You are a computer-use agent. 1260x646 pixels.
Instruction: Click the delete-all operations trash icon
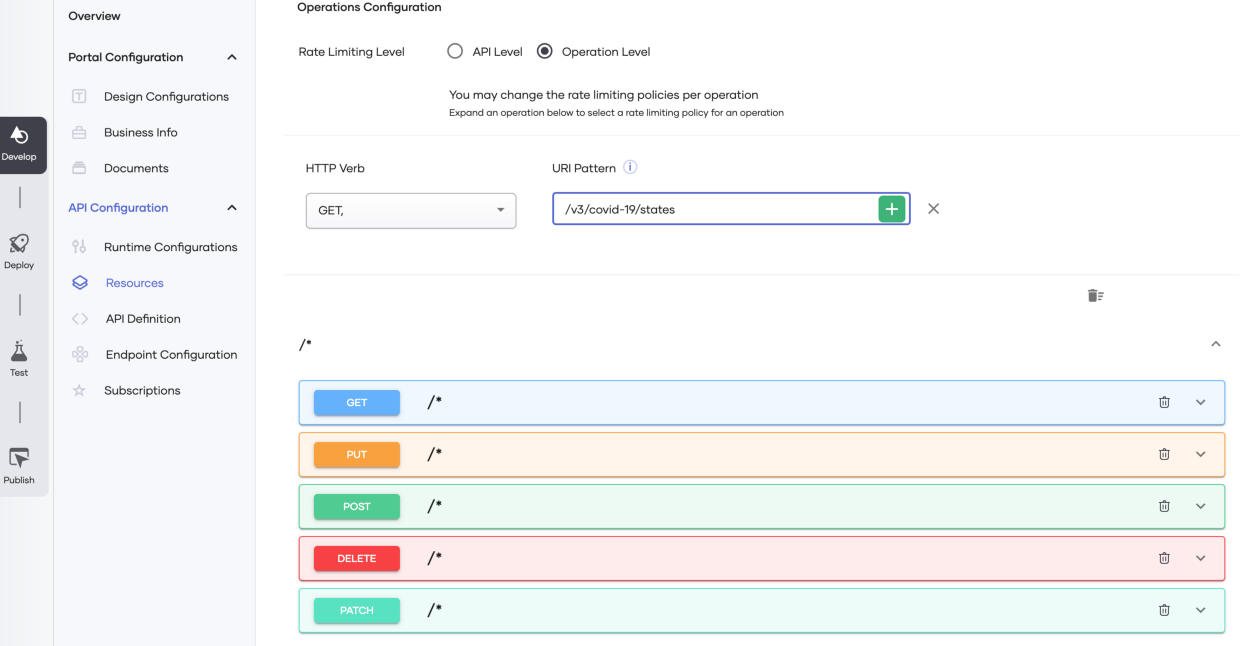coord(1095,295)
